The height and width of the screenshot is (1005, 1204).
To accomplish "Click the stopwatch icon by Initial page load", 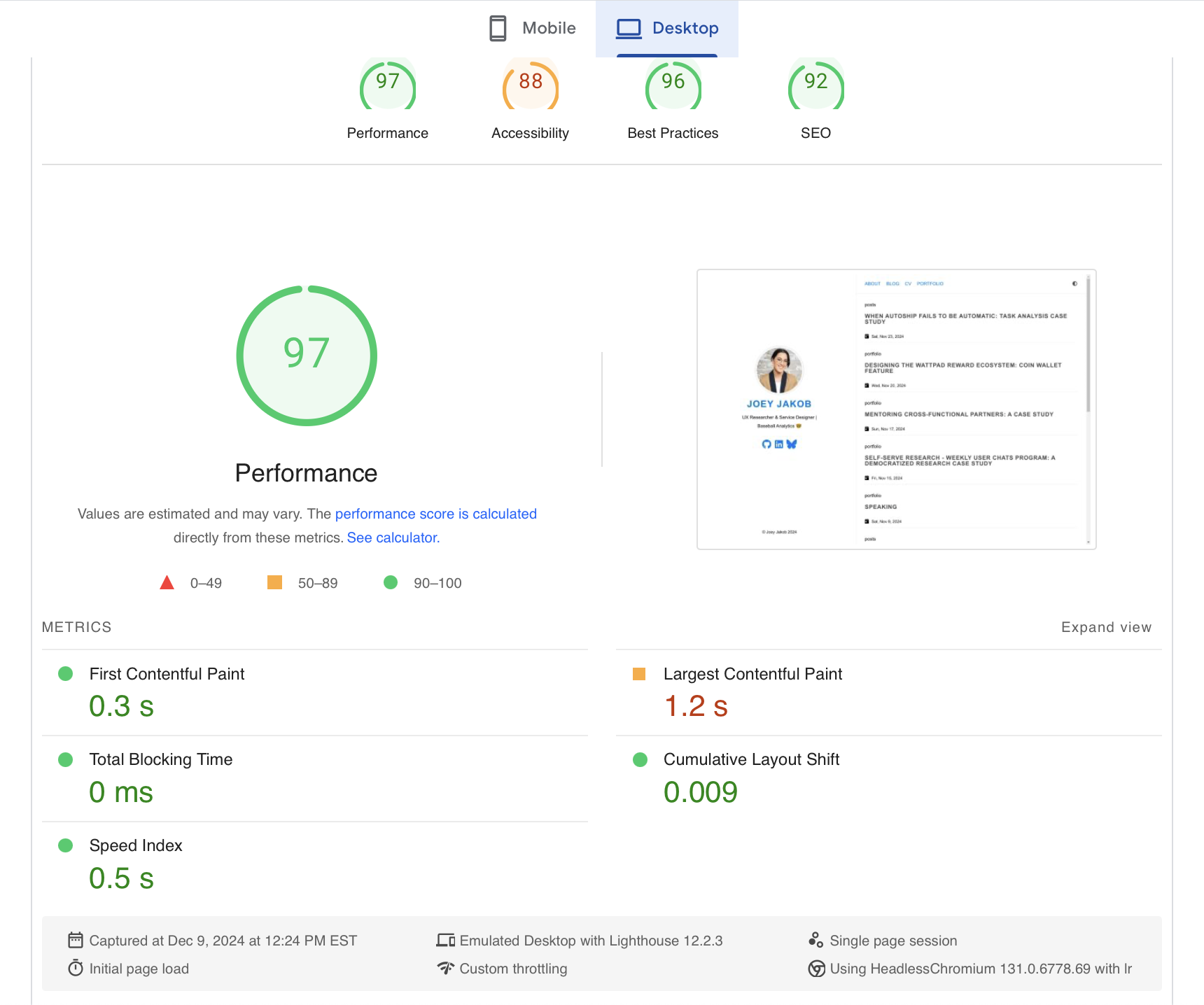I will pos(76,969).
